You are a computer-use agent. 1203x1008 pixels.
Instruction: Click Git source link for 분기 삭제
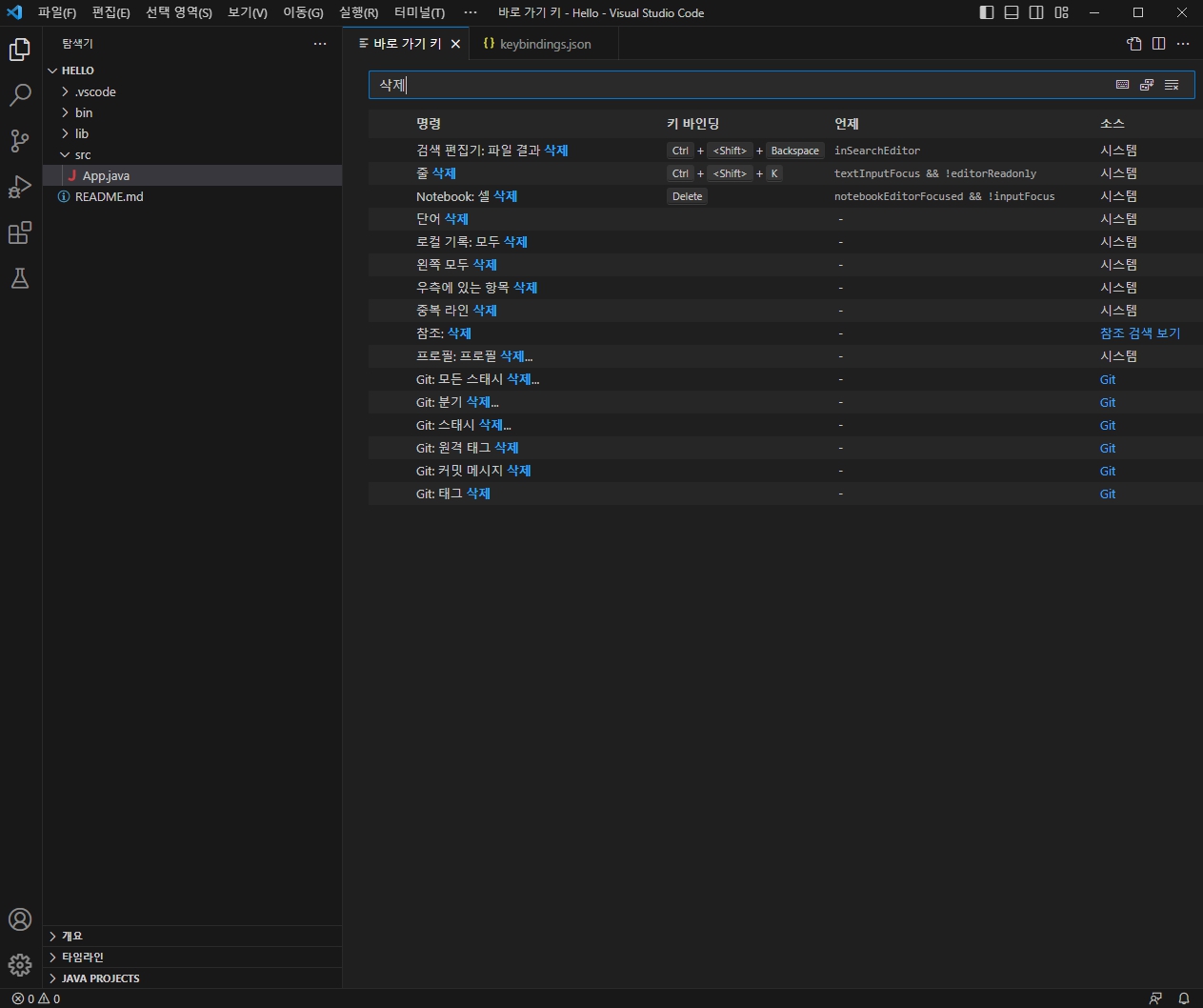click(x=1108, y=402)
